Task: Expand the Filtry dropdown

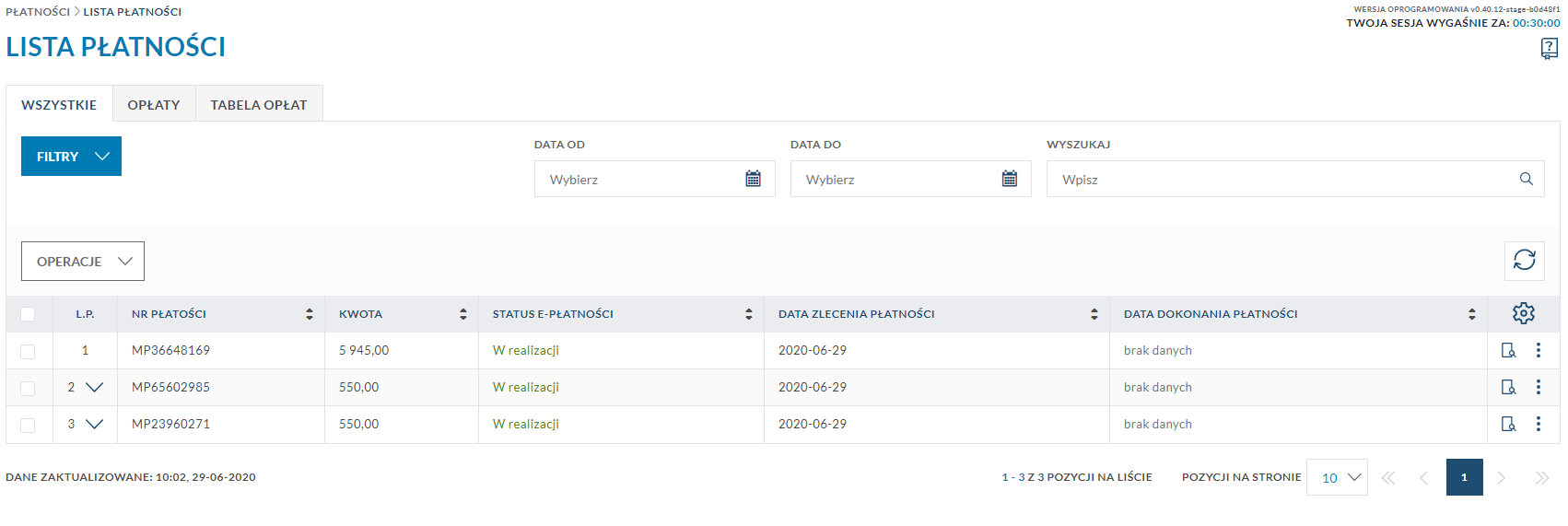Action: [71, 157]
